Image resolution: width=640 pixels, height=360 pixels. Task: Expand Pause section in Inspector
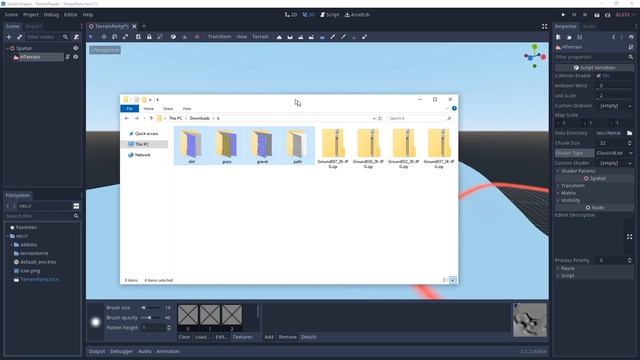click(594, 269)
